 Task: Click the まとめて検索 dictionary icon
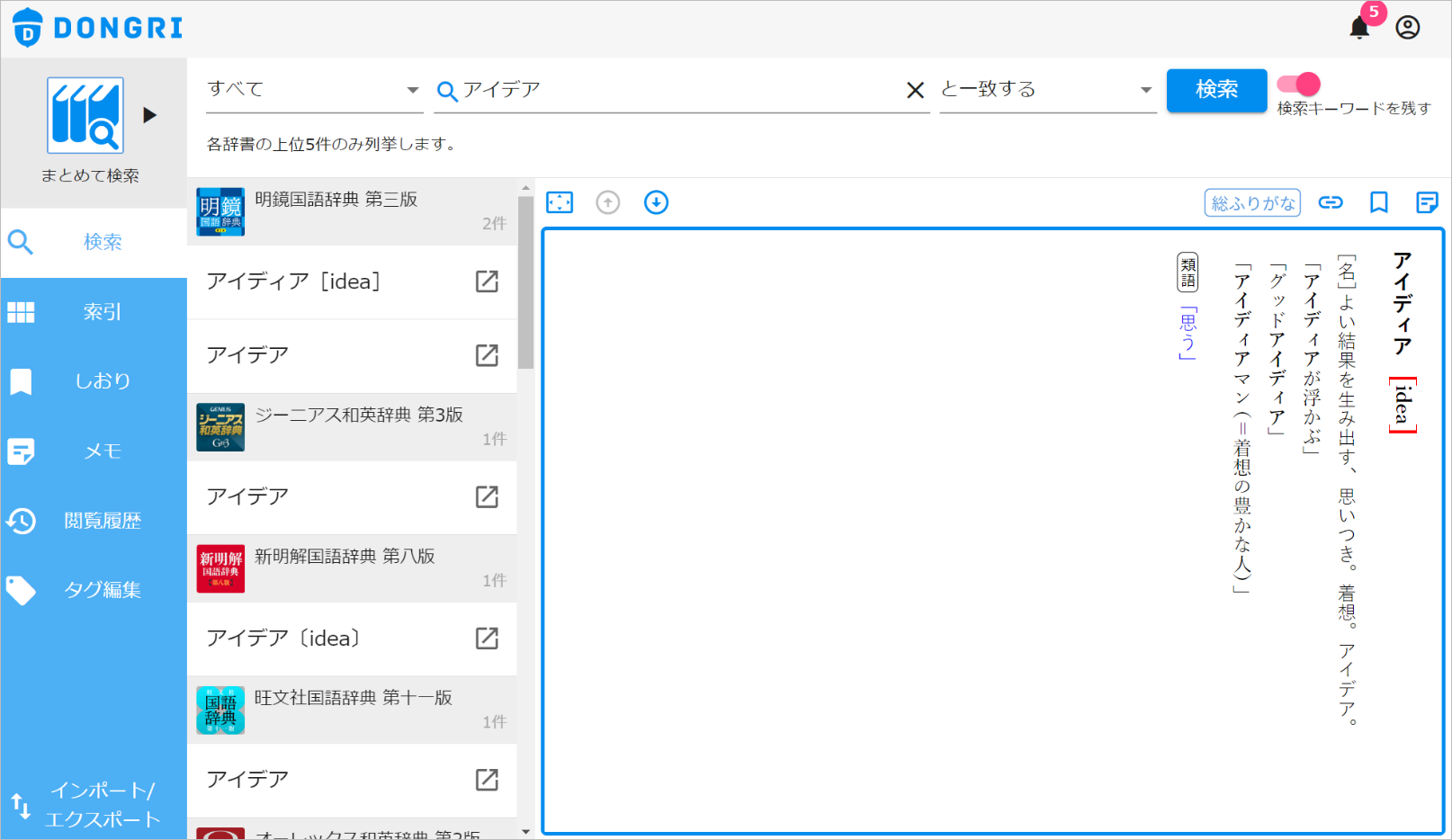85,115
